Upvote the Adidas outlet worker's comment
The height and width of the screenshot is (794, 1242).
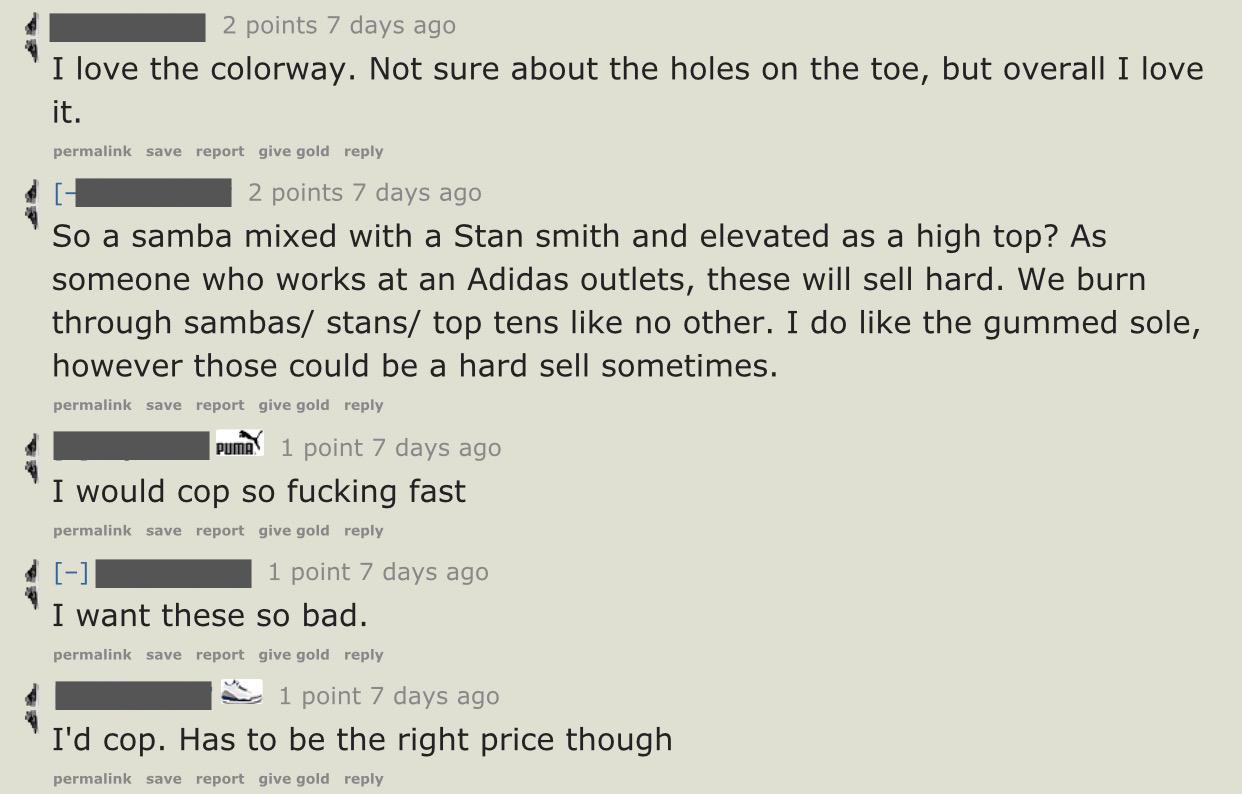32,193
